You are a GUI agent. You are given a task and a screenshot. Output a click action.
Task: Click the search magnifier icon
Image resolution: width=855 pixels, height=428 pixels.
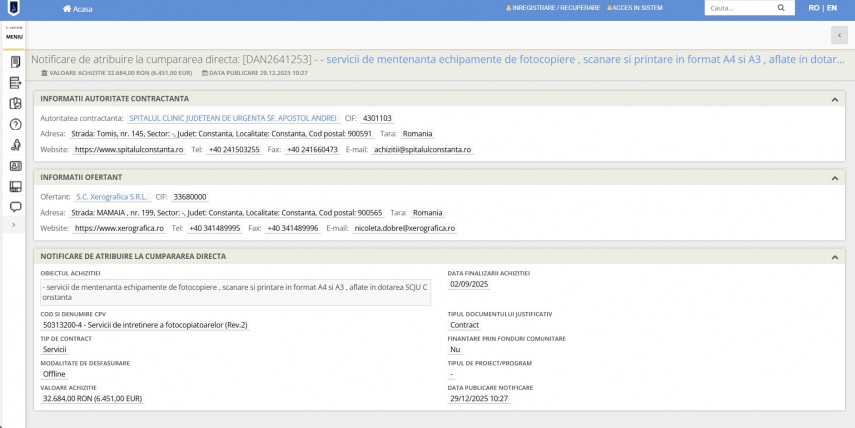pyautogui.click(x=781, y=8)
